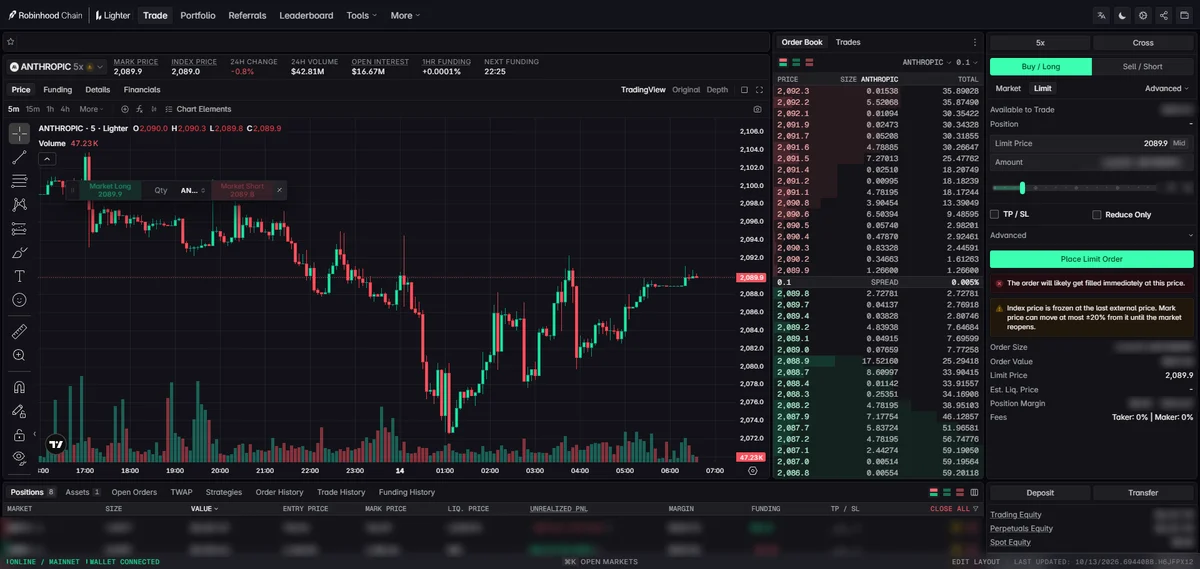Hide all drawings with the eye icon
Image resolution: width=1200 pixels, height=569 pixels.
[19, 458]
